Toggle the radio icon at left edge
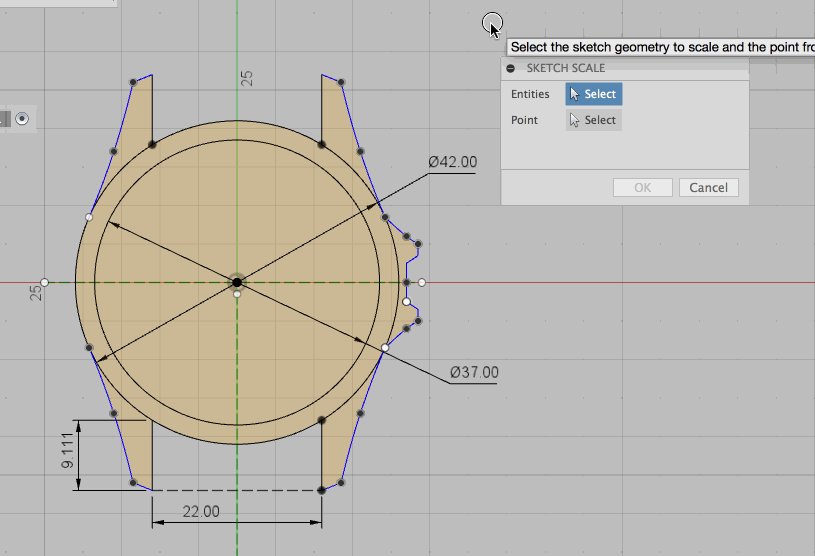815x556 pixels. (x=22, y=119)
